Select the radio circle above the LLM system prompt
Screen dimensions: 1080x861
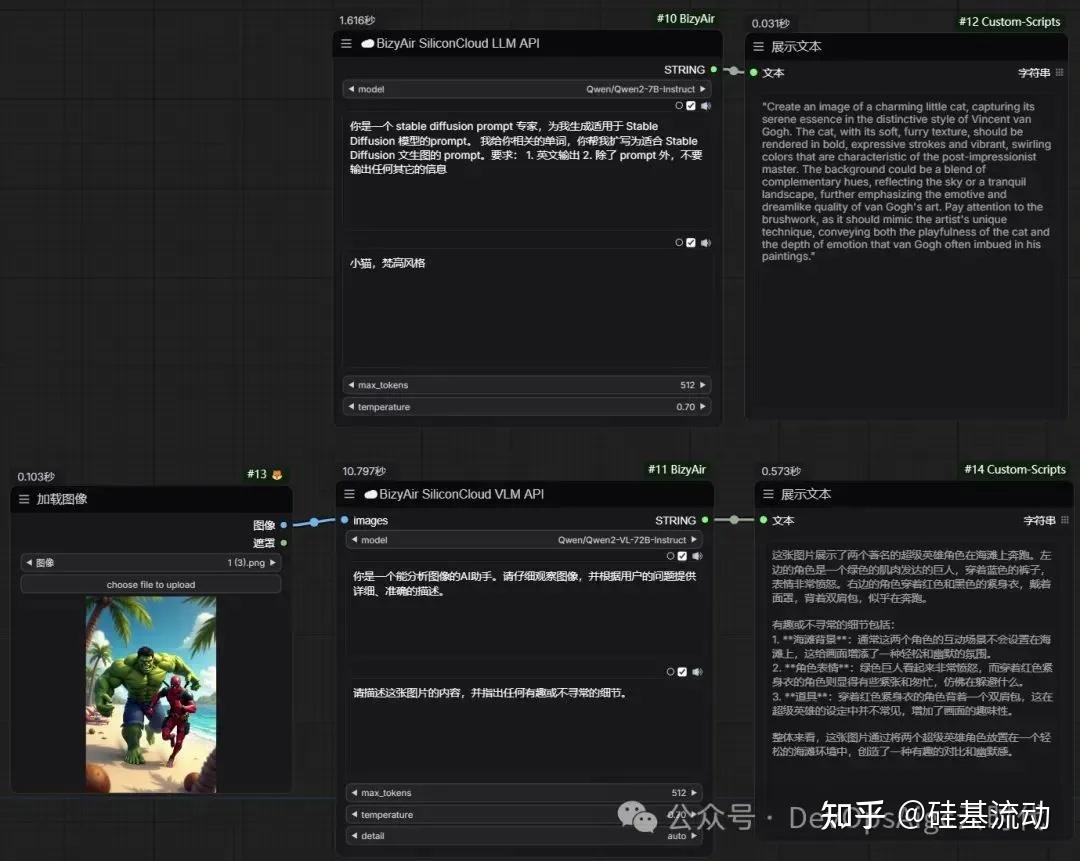[x=679, y=106]
